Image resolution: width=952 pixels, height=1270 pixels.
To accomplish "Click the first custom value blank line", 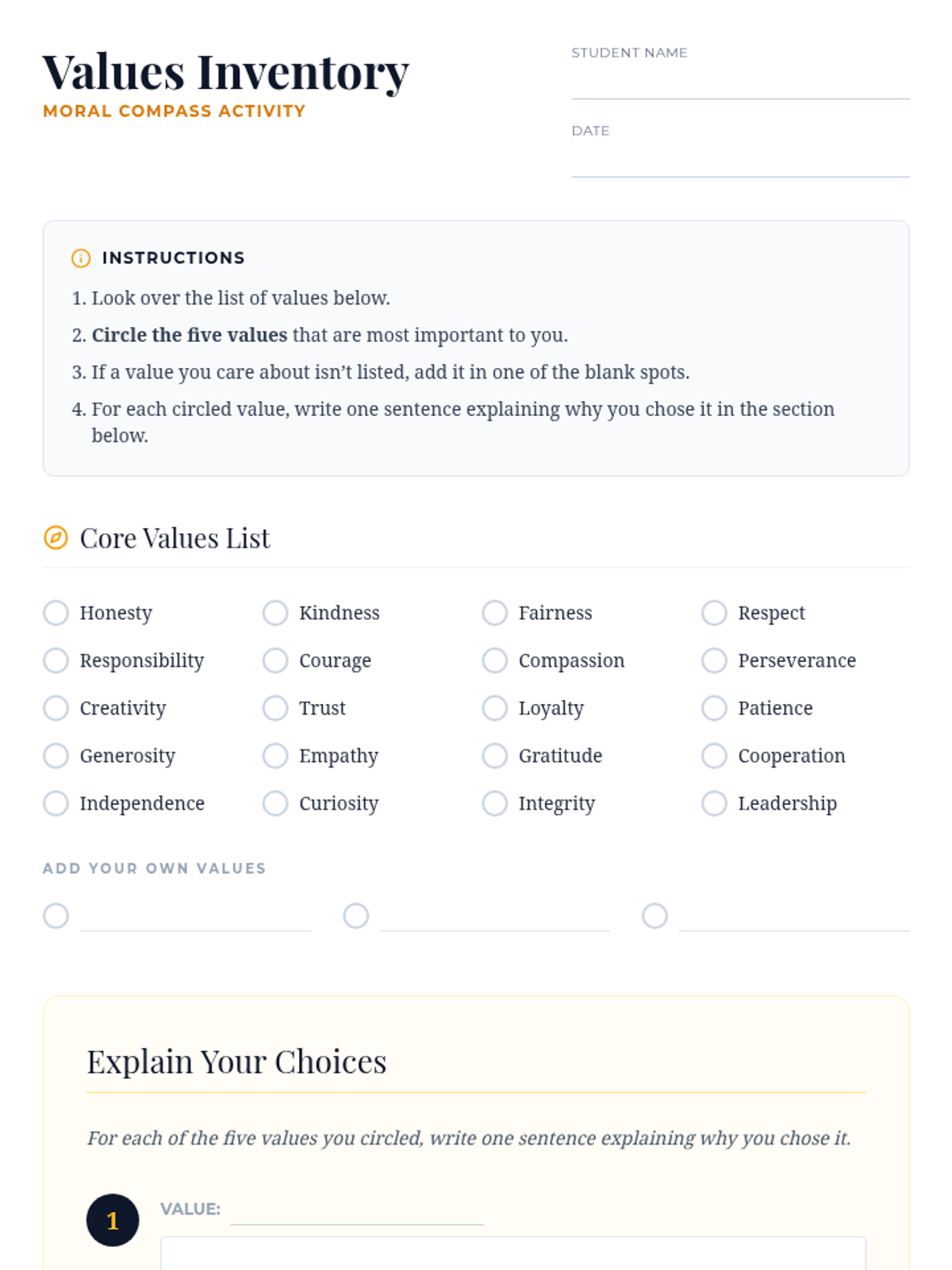I will pos(195,918).
